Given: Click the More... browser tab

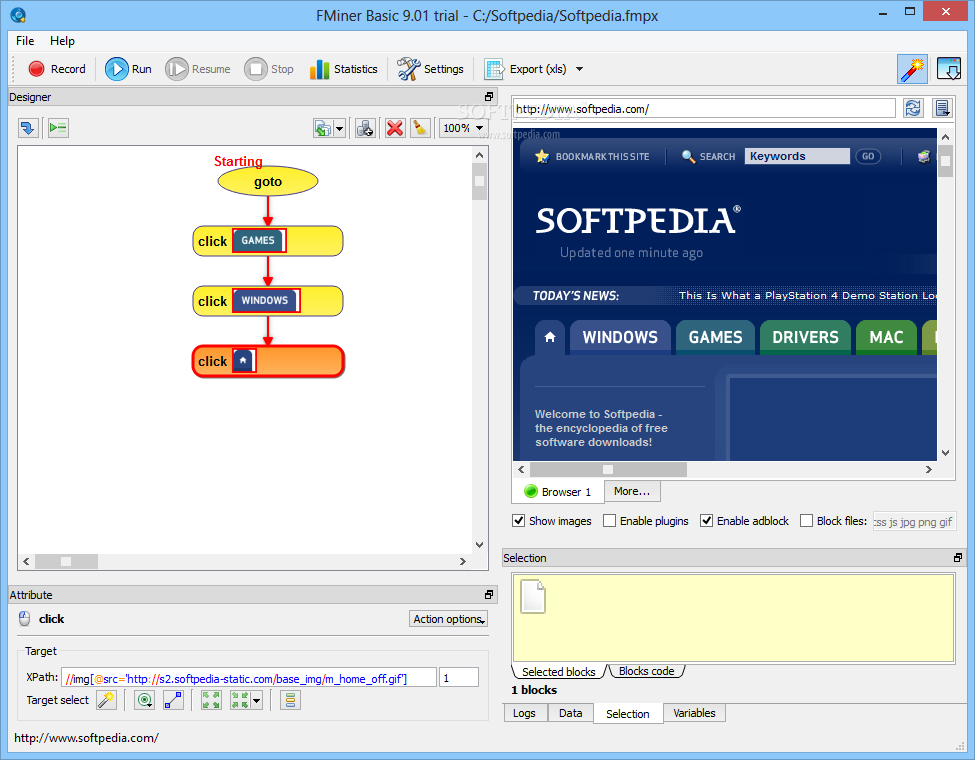Looking at the screenshot, I should 632,491.
